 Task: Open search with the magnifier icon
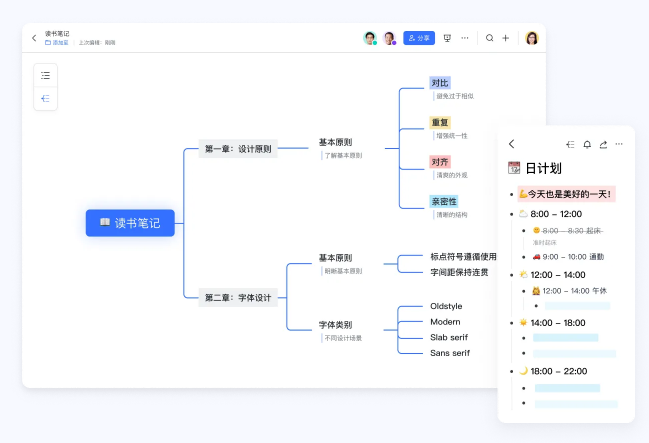click(x=489, y=38)
